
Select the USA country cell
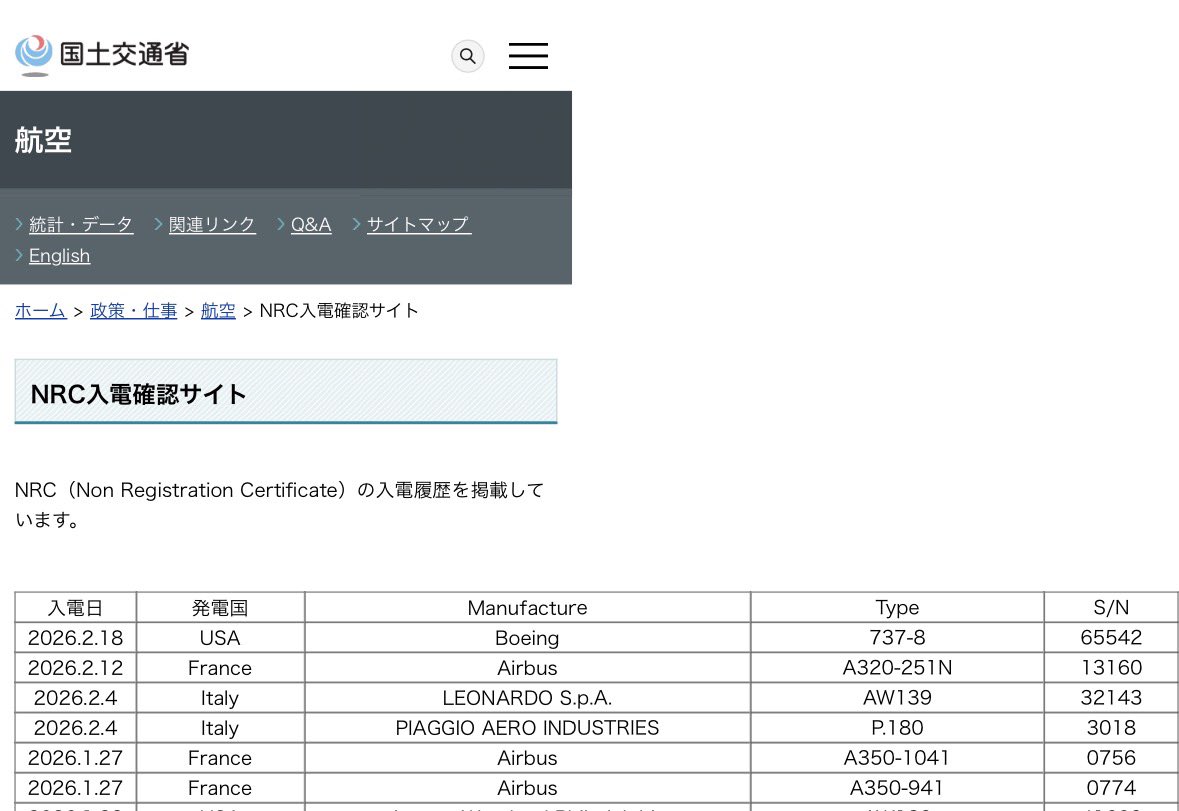(x=220, y=637)
